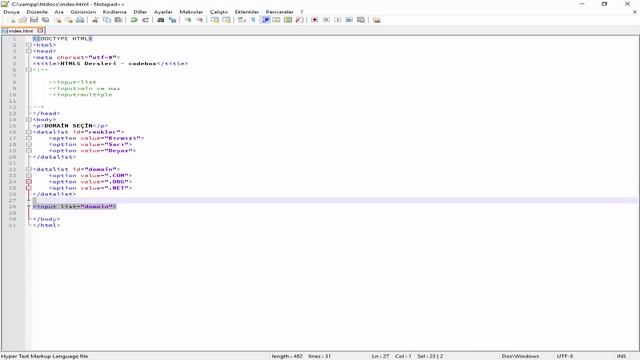The height and width of the screenshot is (360, 640).
Task: Toggle Word Wrap in the toolbar
Action: (x=242, y=20)
